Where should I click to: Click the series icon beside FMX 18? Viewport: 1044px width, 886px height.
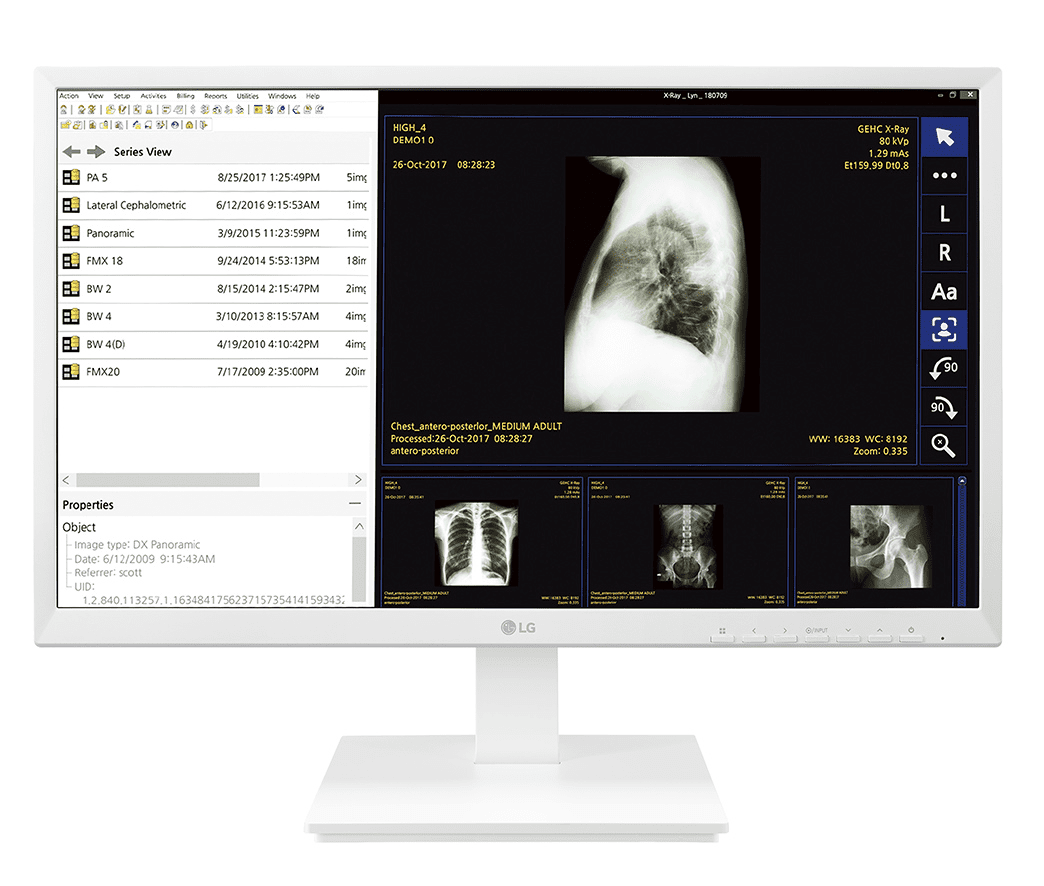[71, 260]
